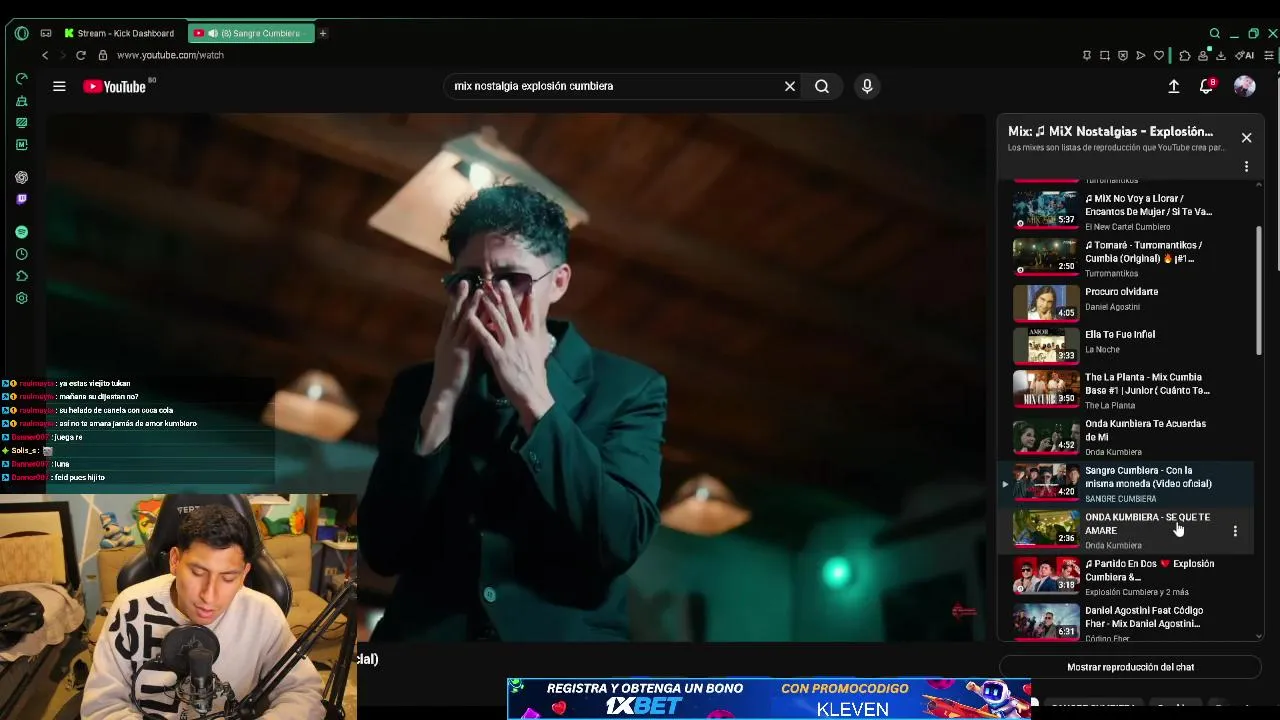Play Partido En Dos Explosión Cumbiera item

click(1128, 576)
